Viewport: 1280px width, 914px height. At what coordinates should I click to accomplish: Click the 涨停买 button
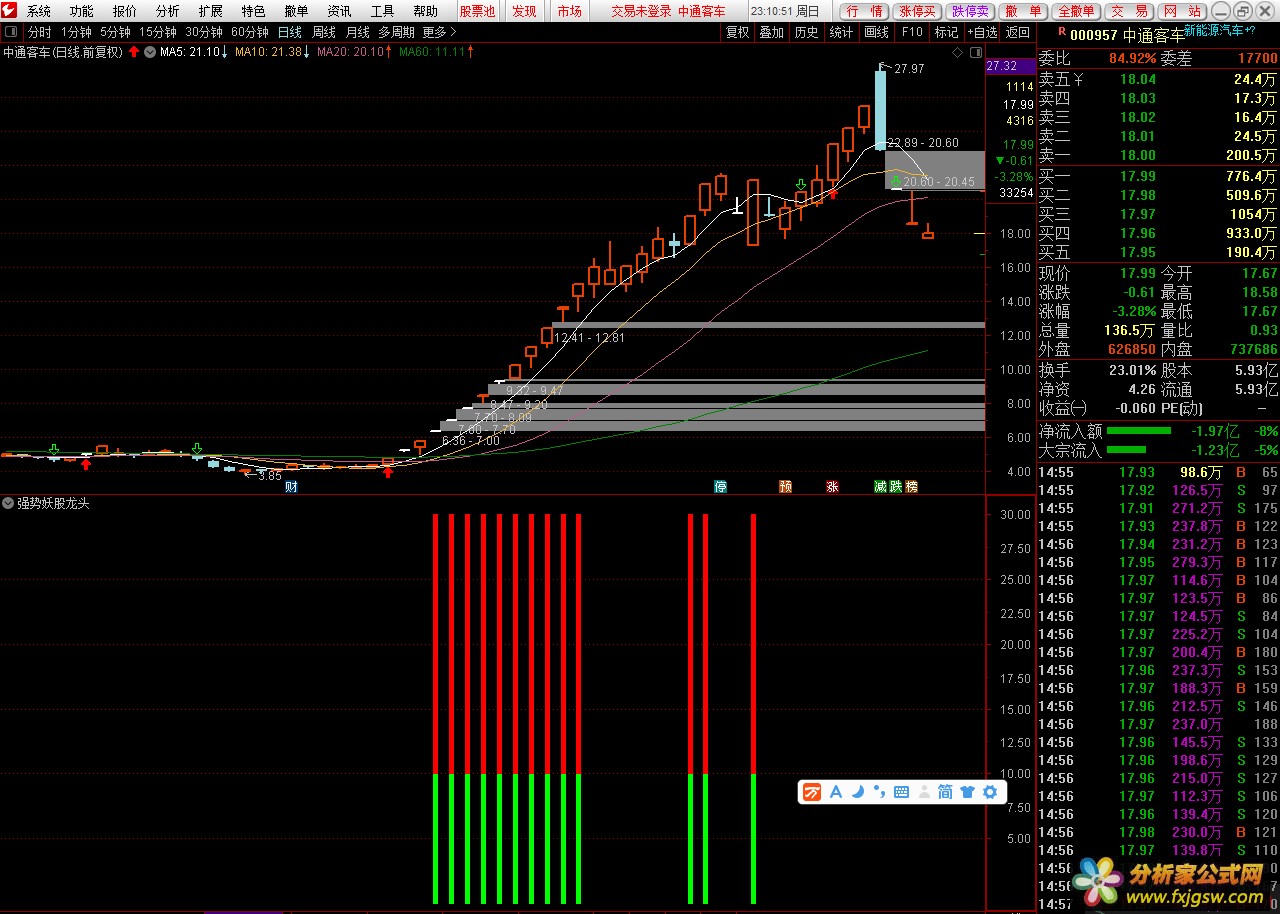pos(918,12)
